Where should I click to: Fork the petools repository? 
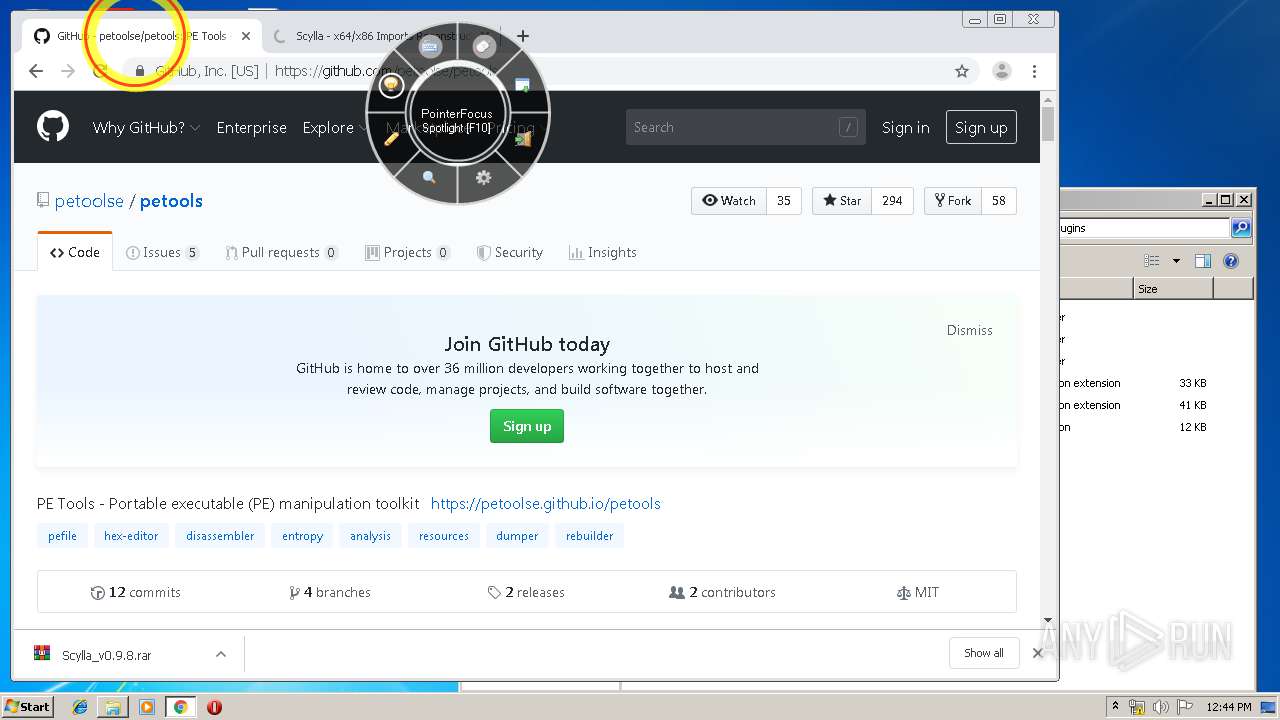pos(953,200)
